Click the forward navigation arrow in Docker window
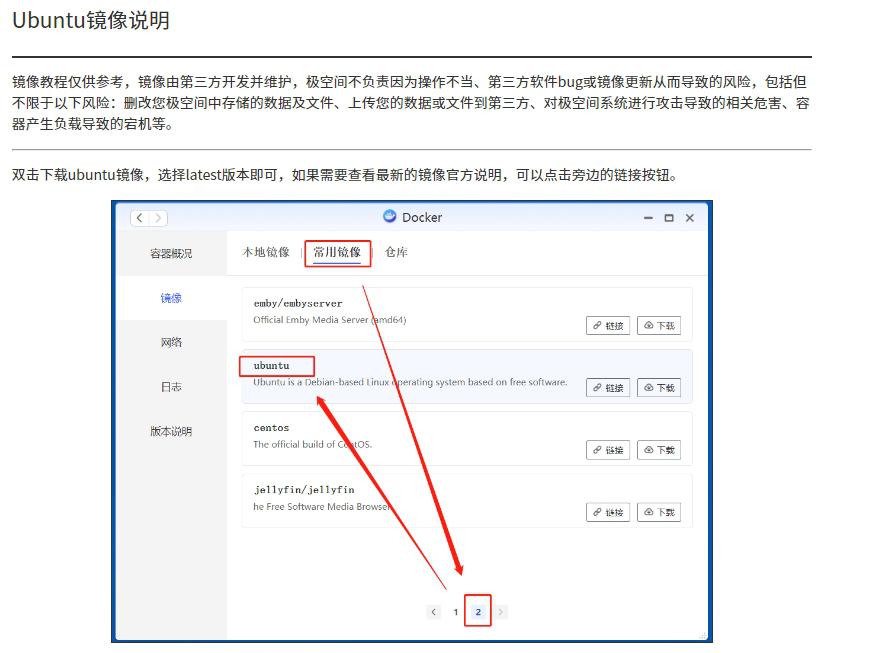The image size is (890, 653). point(158,218)
